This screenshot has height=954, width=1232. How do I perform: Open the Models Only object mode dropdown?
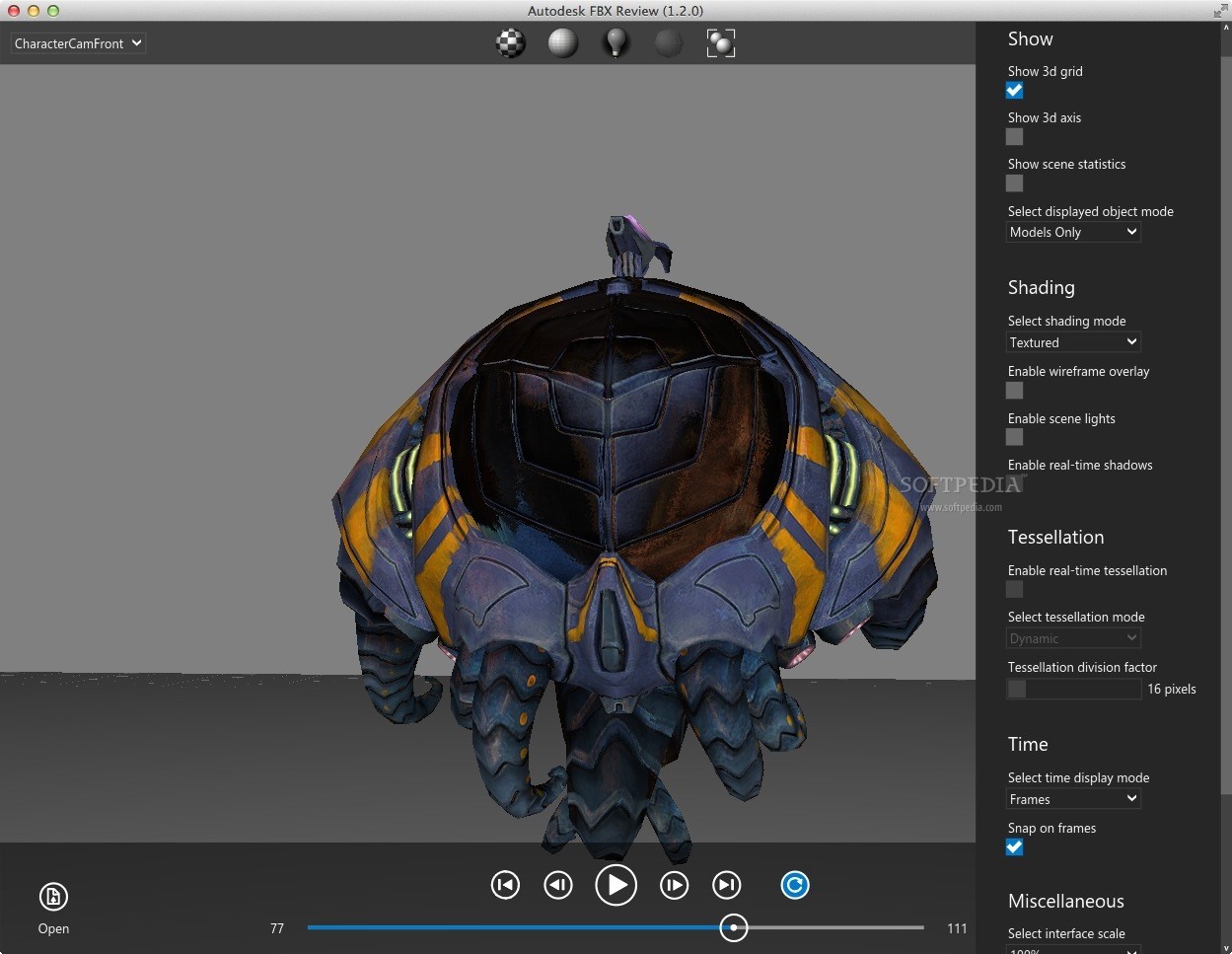click(x=1073, y=232)
